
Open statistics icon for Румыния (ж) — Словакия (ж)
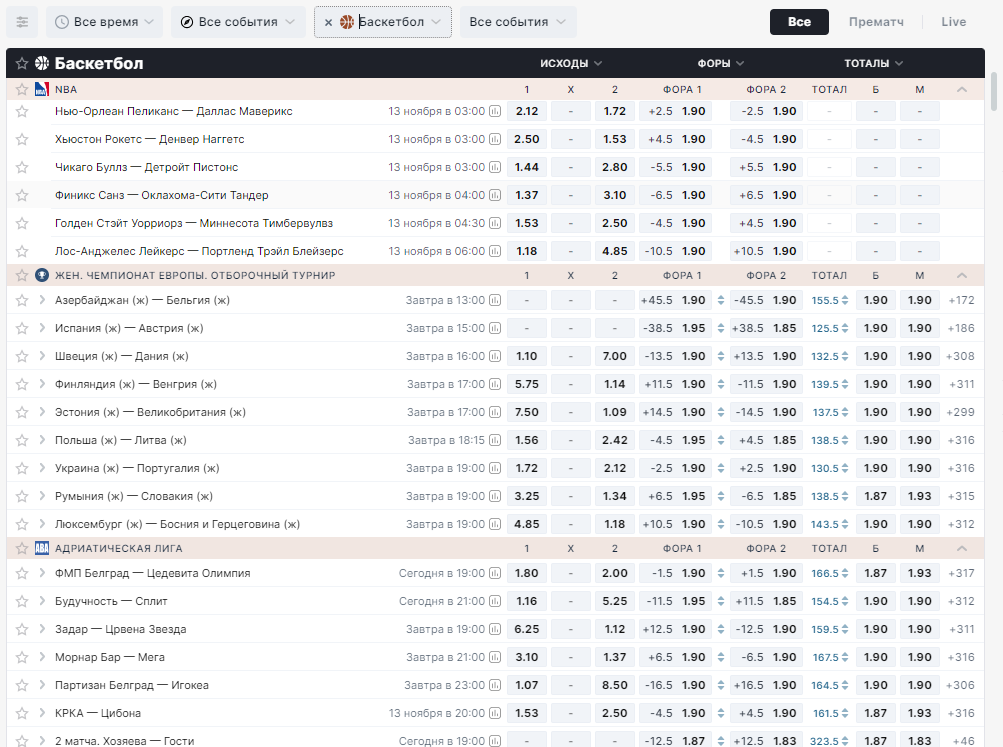point(495,496)
